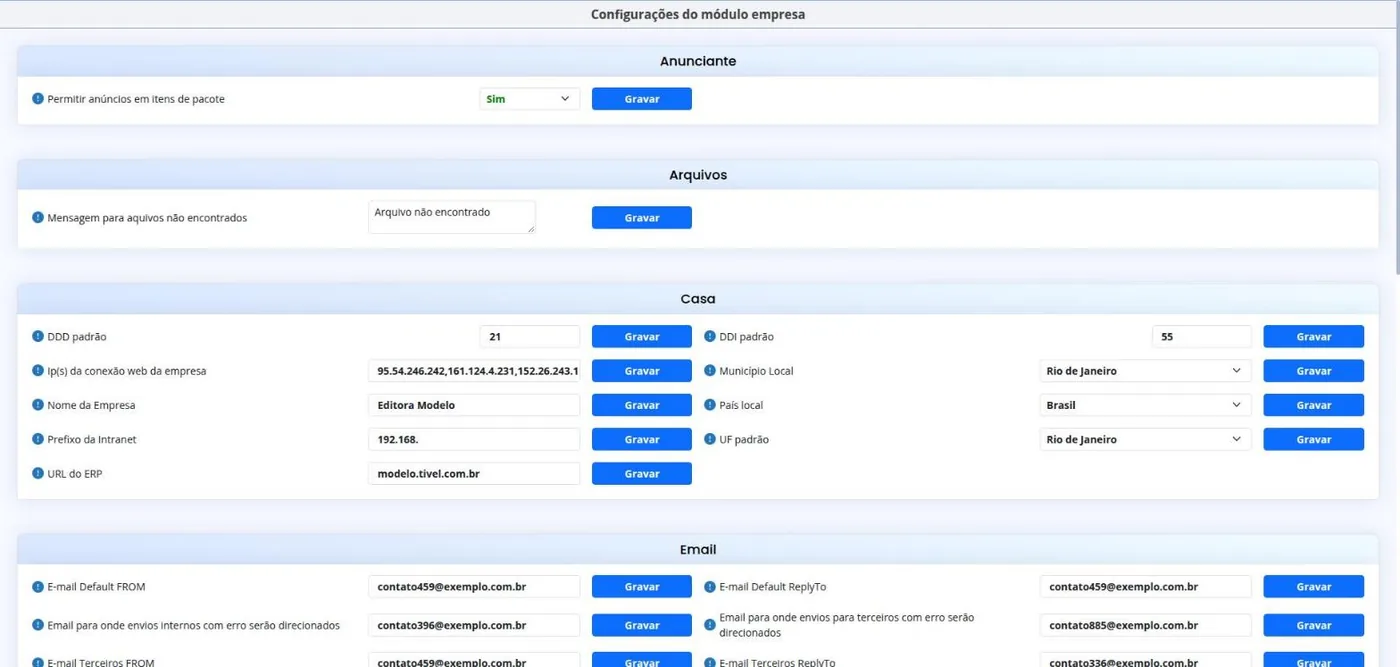Click Gravar for UF padrão
This screenshot has width=1400, height=667.
pos(1314,439)
